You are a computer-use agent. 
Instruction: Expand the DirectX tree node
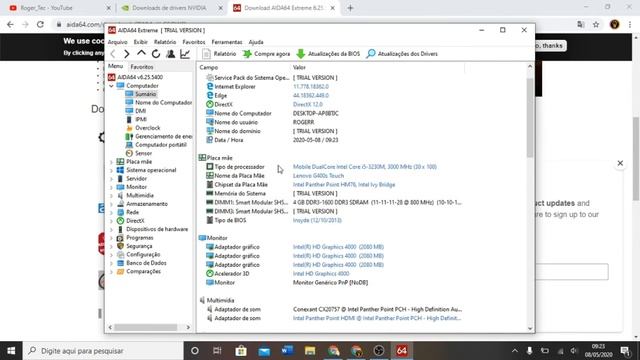tap(111, 221)
